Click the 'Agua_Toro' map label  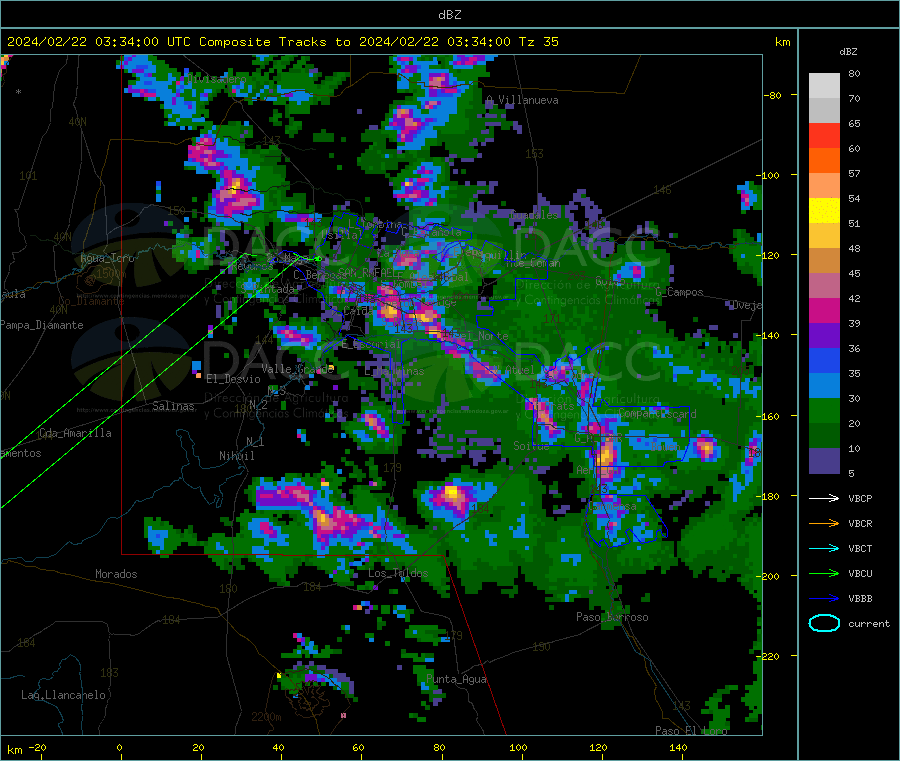pos(107,258)
